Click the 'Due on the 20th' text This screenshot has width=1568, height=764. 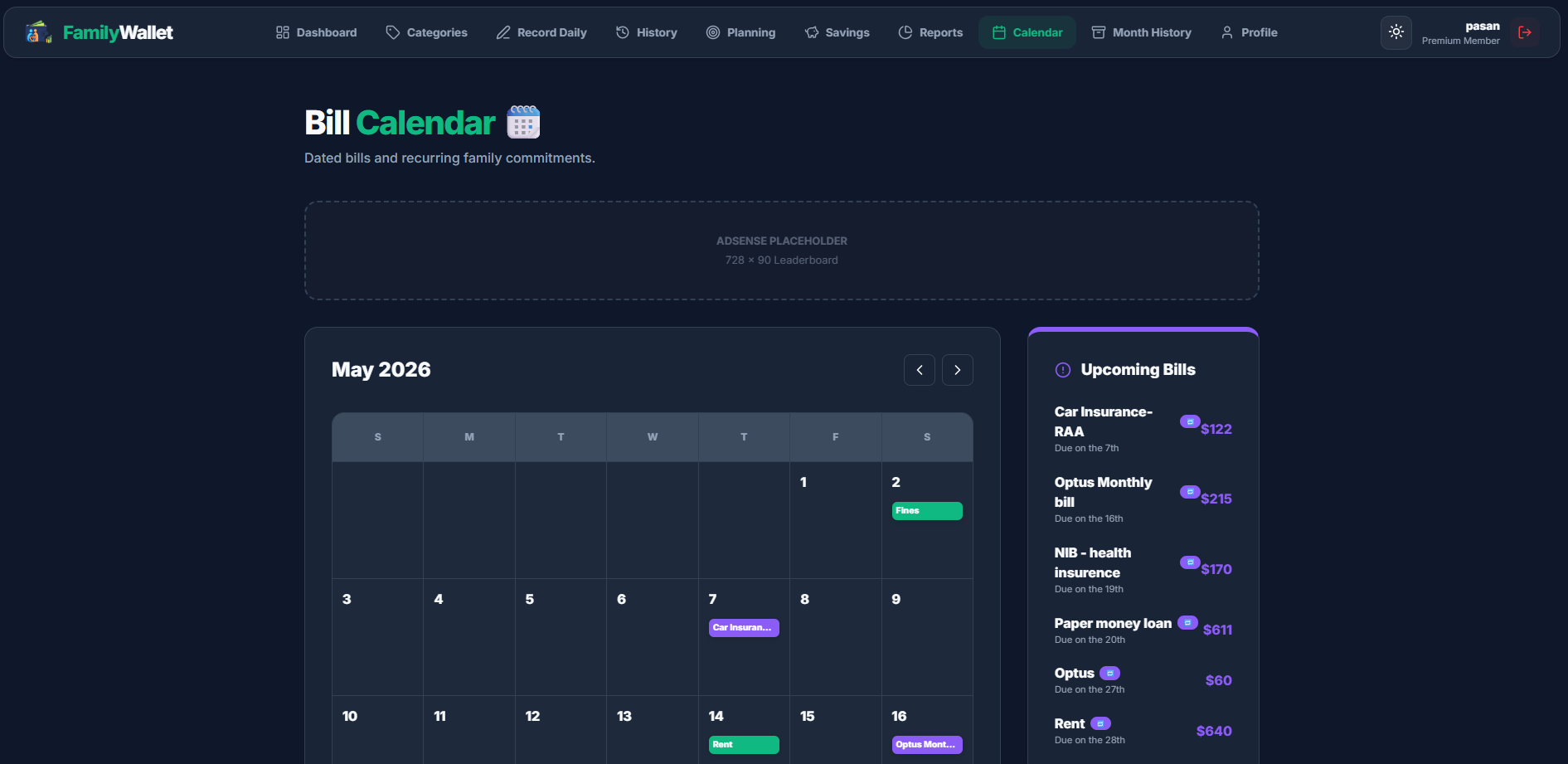pyautogui.click(x=1090, y=640)
